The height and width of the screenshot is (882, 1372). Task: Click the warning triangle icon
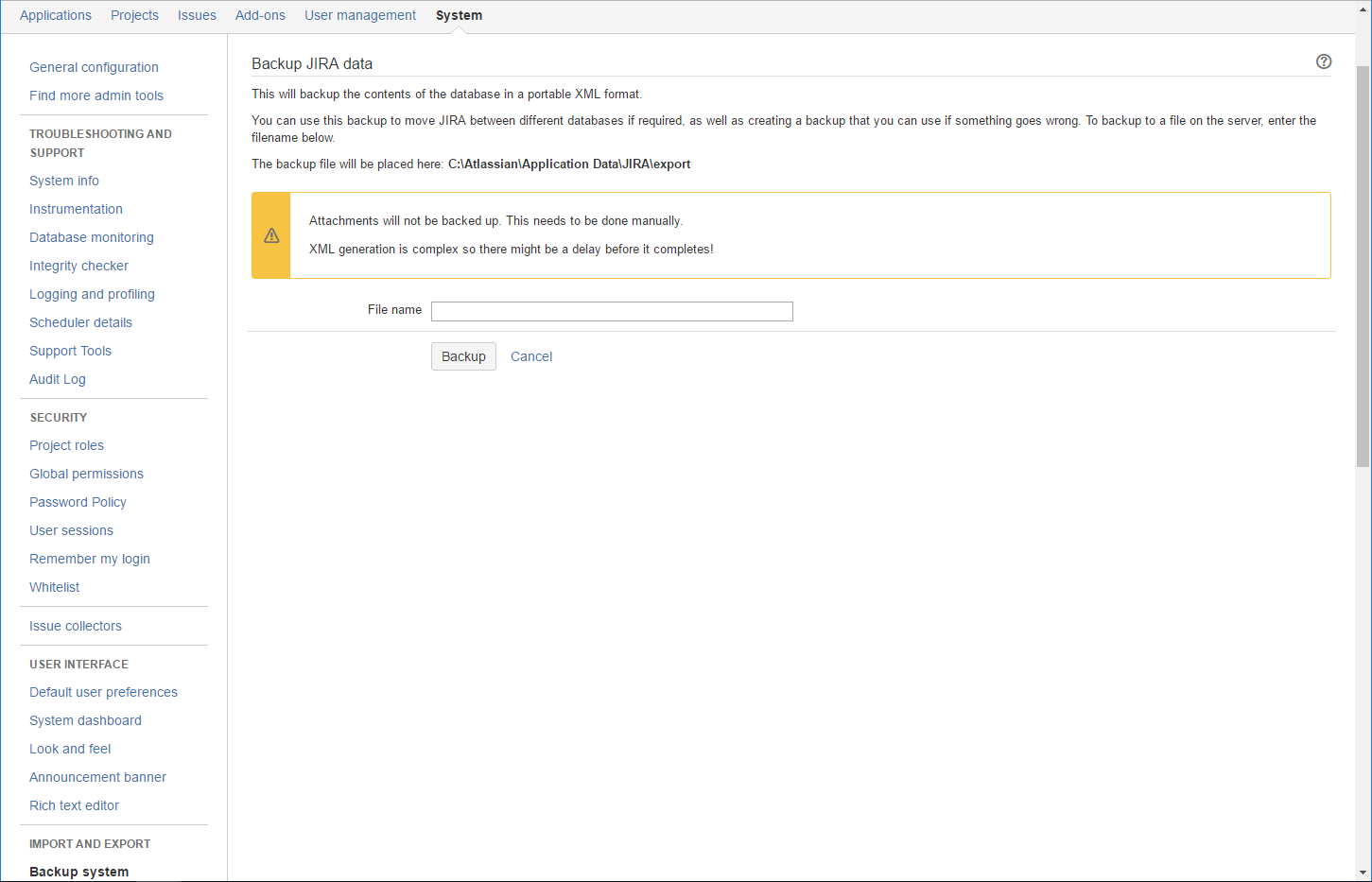[271, 235]
